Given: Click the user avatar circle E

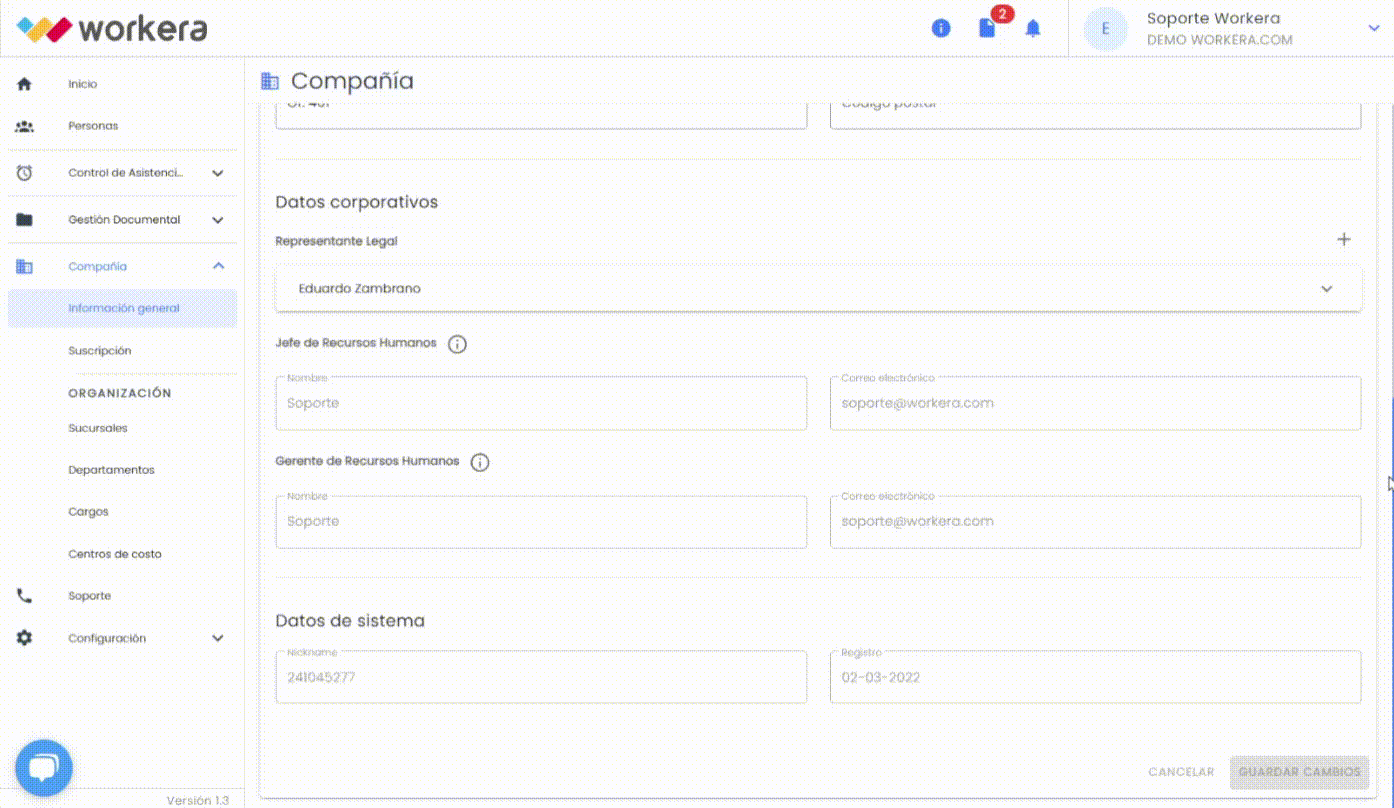Looking at the screenshot, I should tap(1105, 29).
